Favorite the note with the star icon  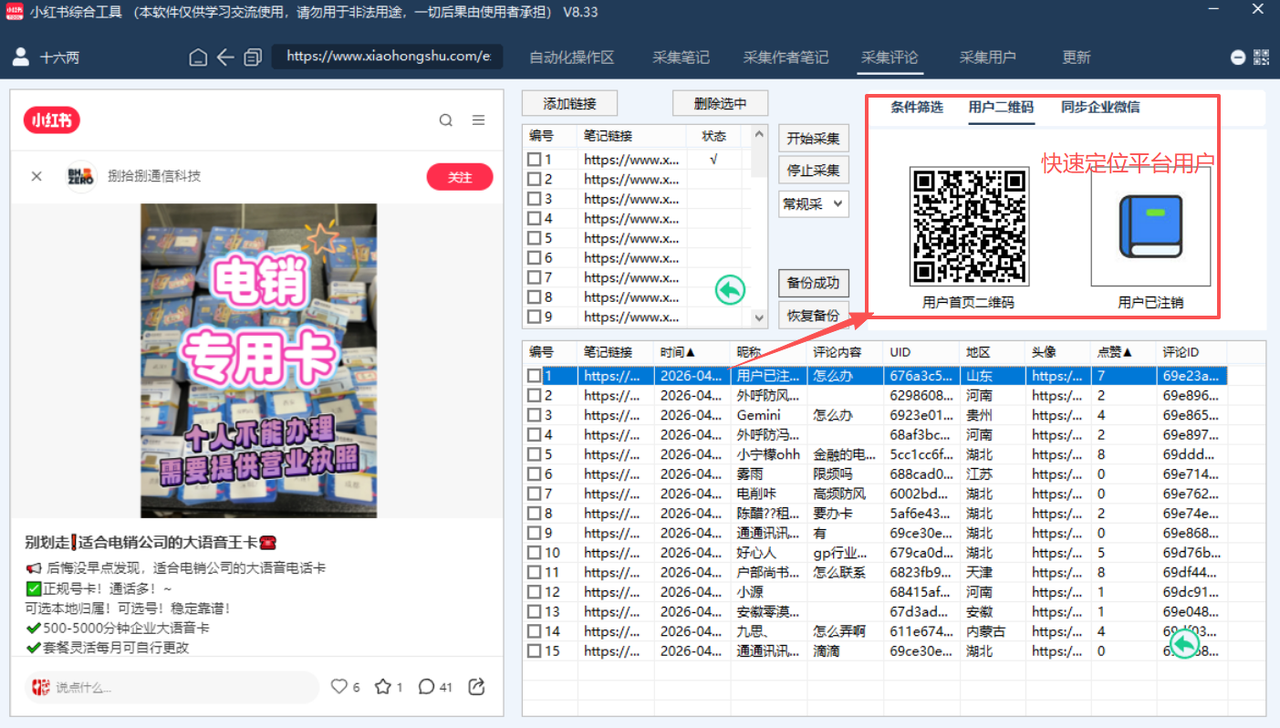[383, 686]
